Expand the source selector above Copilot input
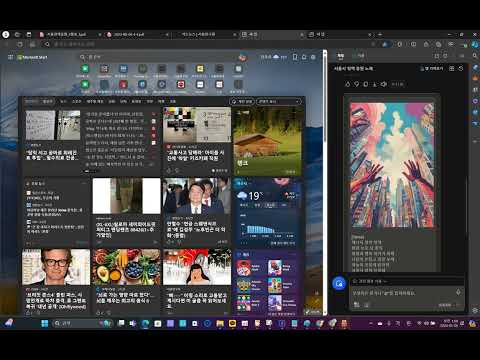This screenshot has height=360, width=480. pos(370,281)
